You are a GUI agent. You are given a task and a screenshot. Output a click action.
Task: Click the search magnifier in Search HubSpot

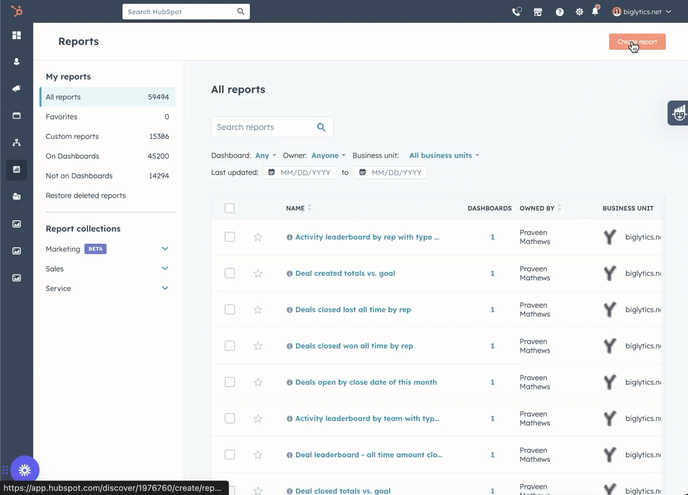coord(240,11)
